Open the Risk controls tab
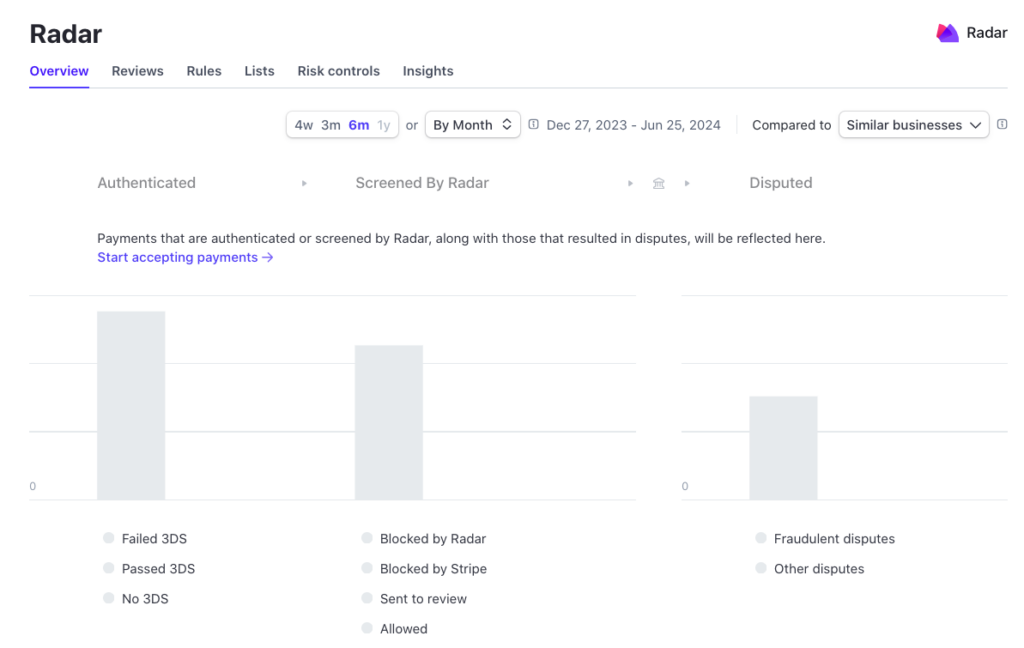1024x648 pixels. click(338, 71)
